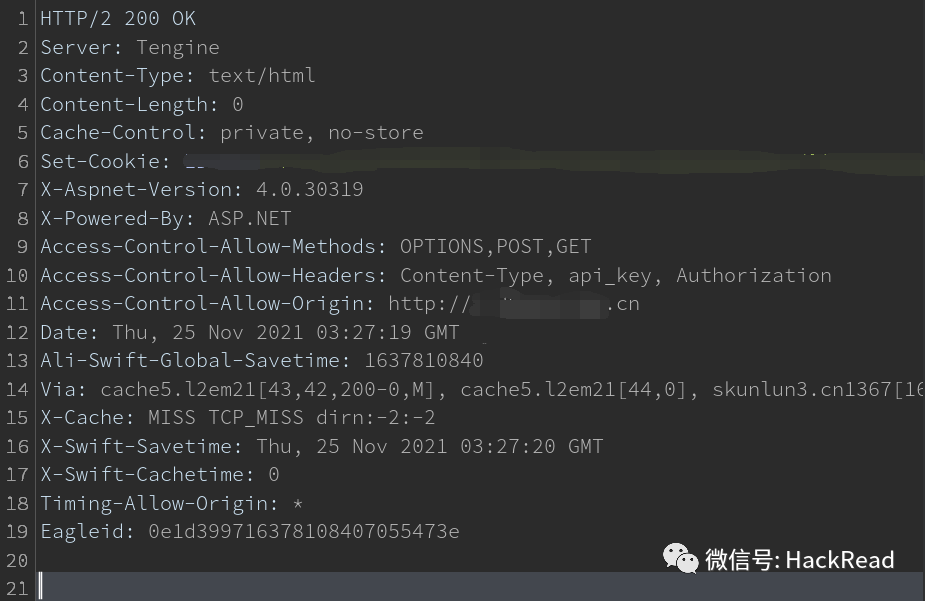925x601 pixels.
Task: Select line number 6 in the gutter
Action: [x=23, y=162]
